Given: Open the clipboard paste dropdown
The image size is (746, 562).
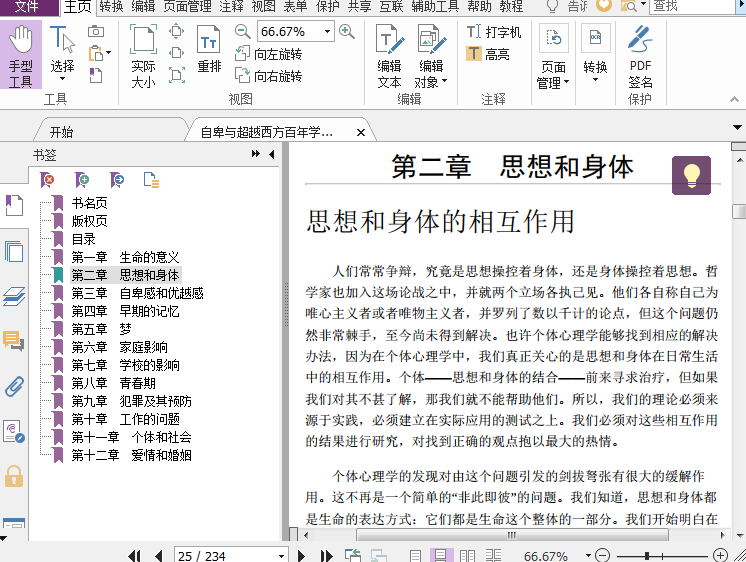Looking at the screenshot, I should coord(108,53).
